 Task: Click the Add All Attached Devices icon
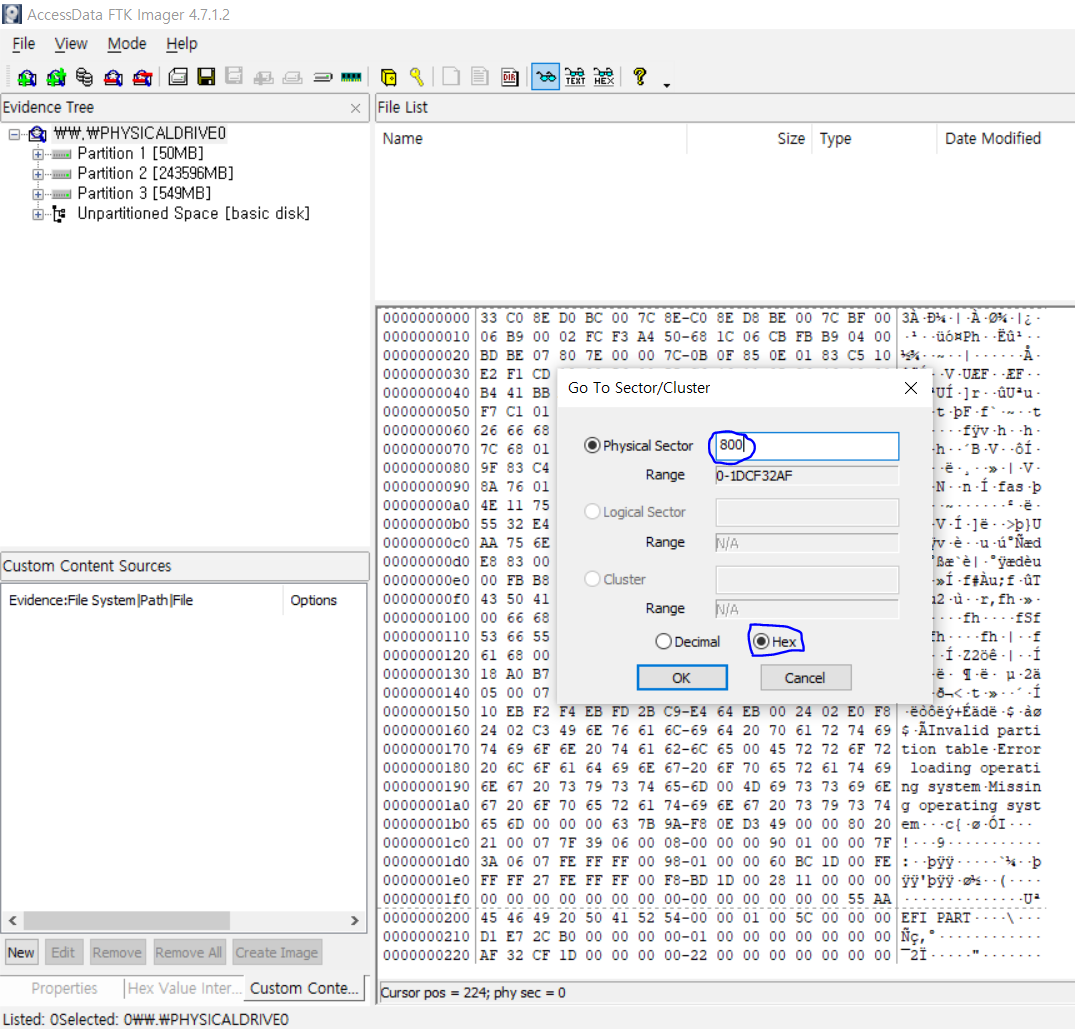click(56, 77)
